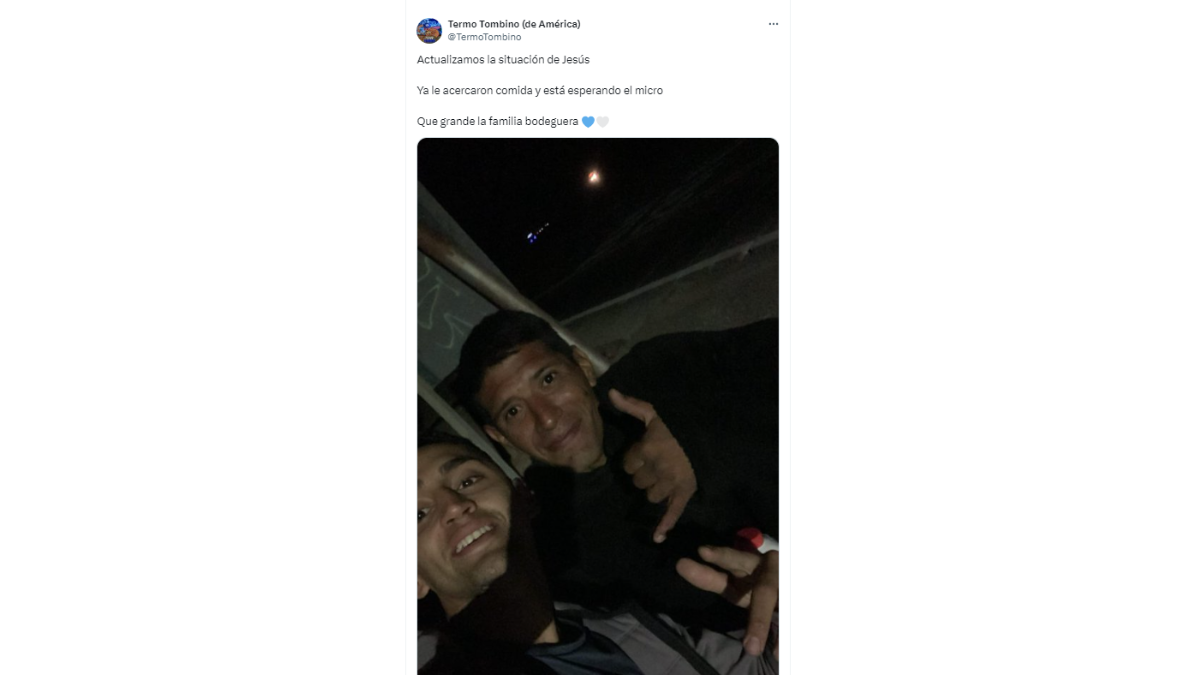This screenshot has height=675, width=1200.
Task: Click the blue heart emoji in the tweet
Action: click(588, 121)
